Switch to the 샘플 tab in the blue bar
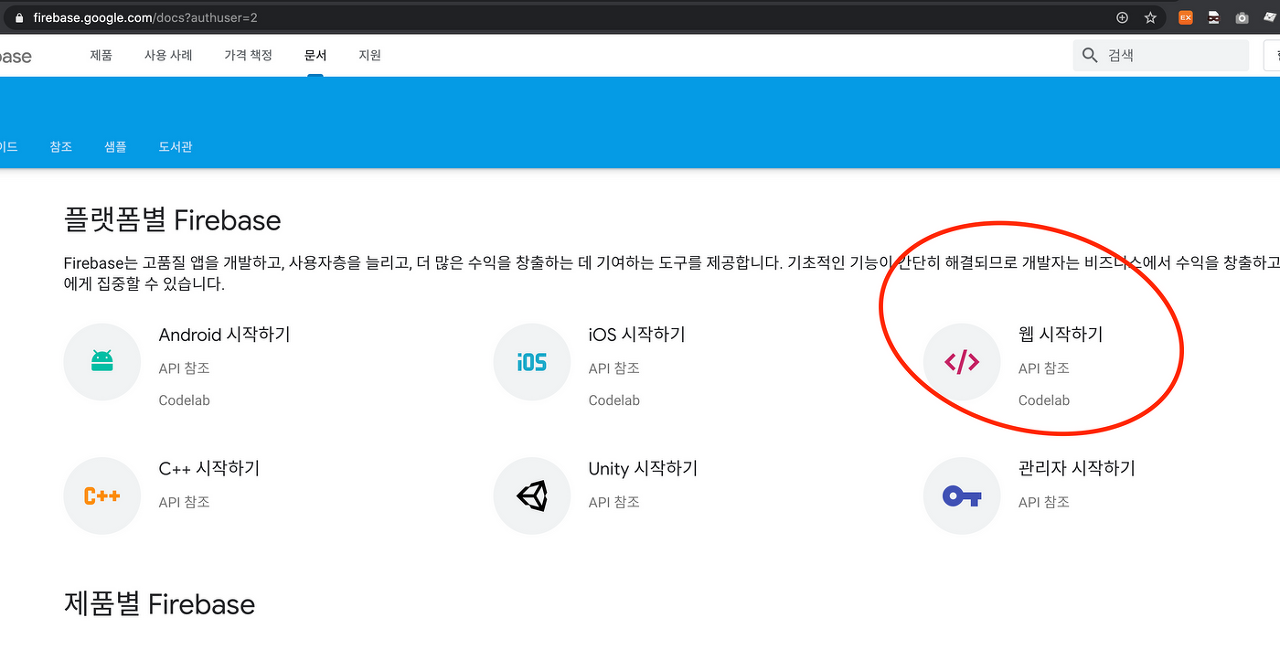This screenshot has height=650, width=1280. (x=116, y=147)
